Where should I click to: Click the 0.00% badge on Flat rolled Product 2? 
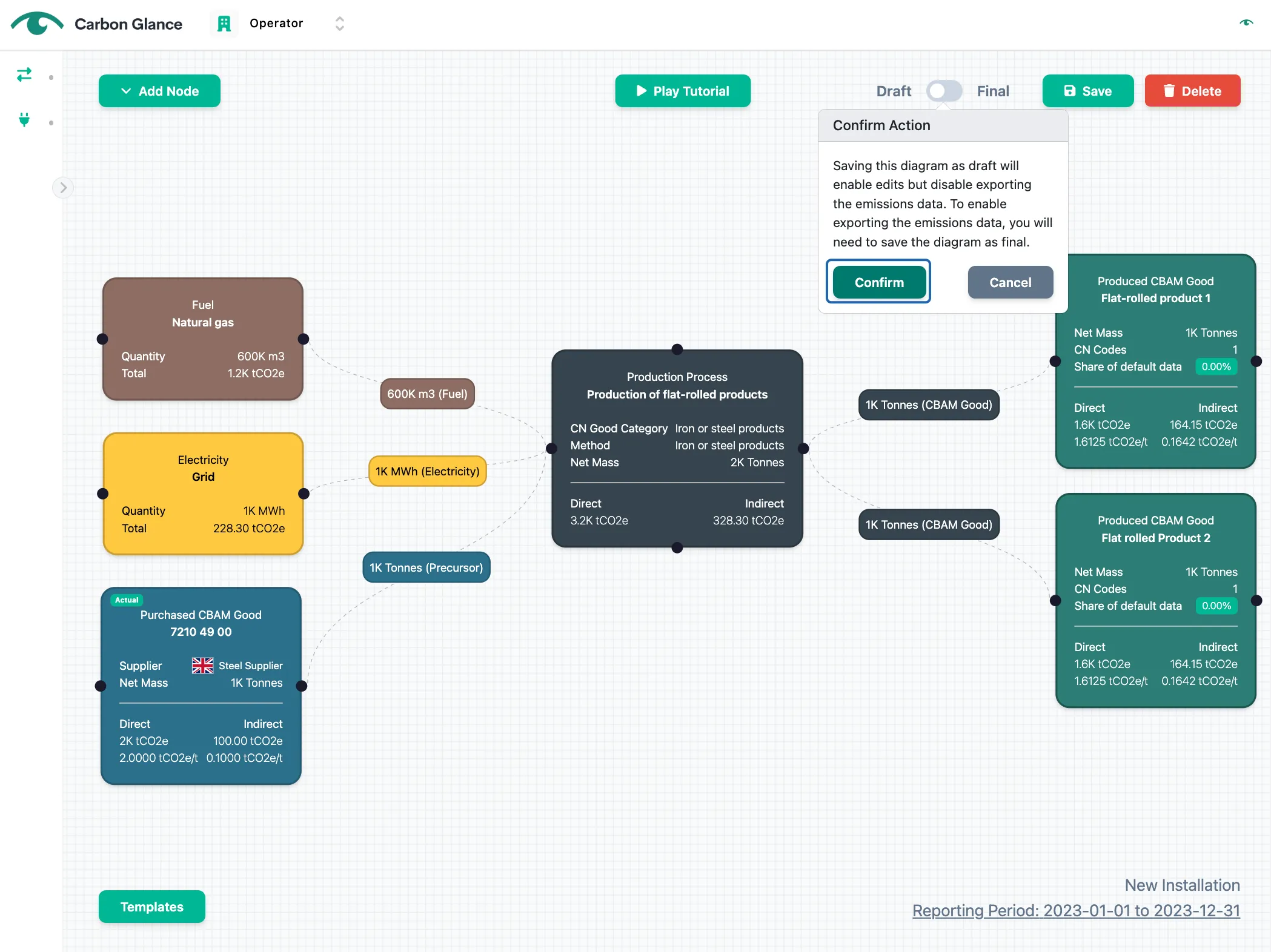[1216, 606]
